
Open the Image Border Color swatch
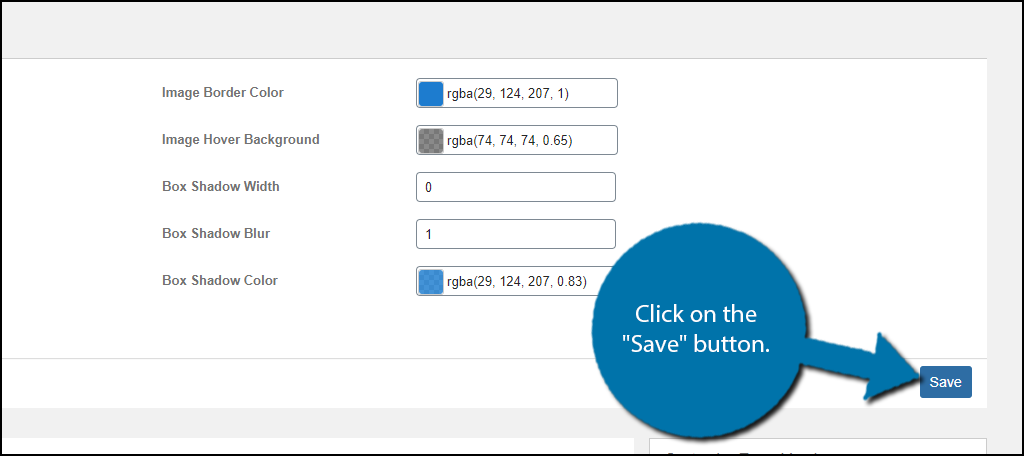(430, 93)
